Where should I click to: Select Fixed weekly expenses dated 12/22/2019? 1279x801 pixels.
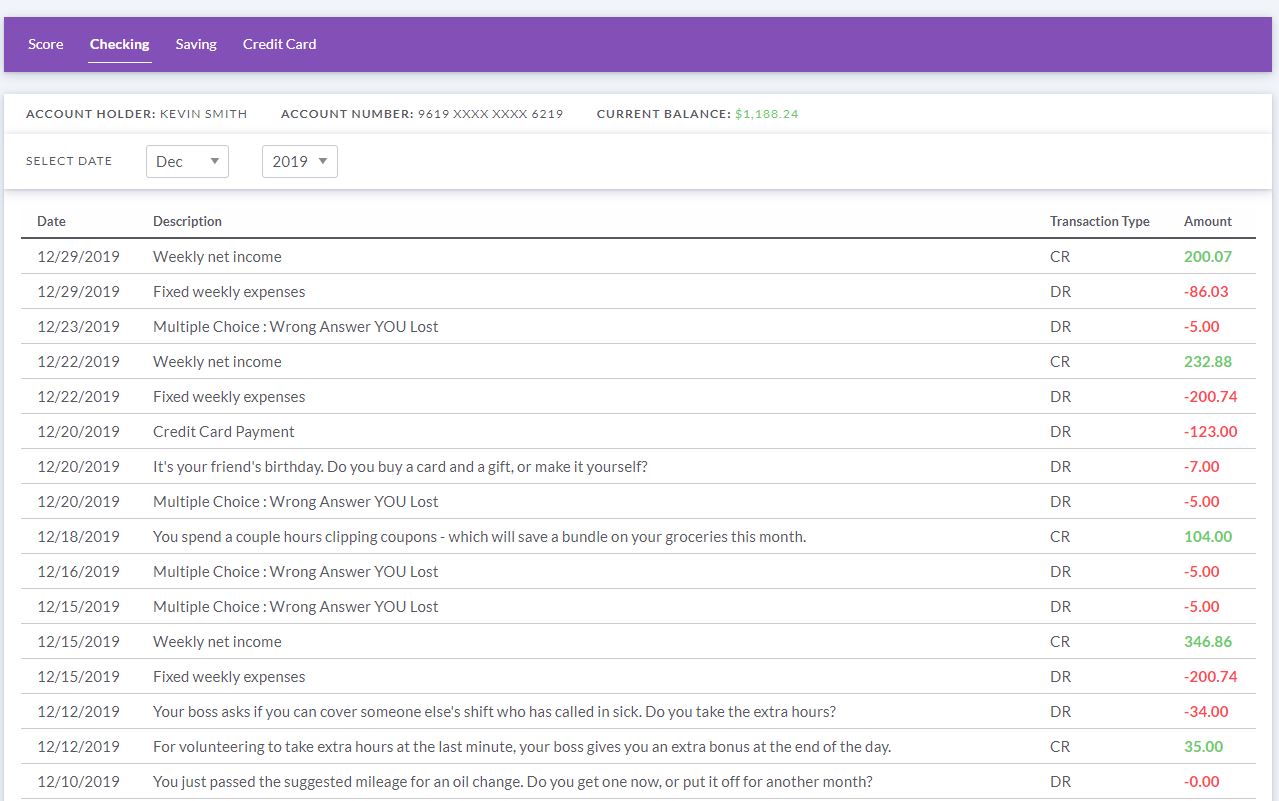pyautogui.click(x=229, y=396)
